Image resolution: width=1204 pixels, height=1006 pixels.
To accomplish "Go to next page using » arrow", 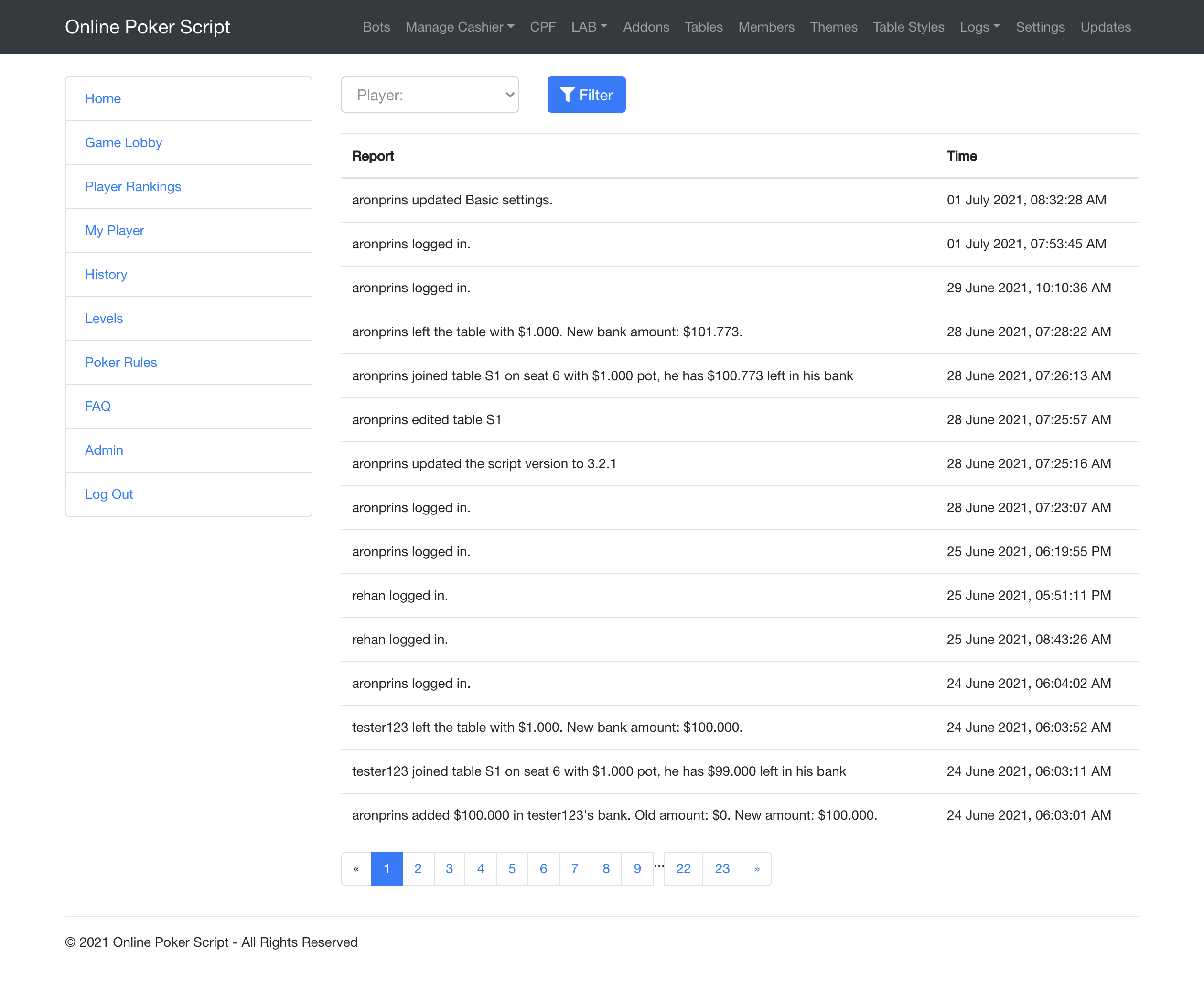I will (x=756, y=868).
